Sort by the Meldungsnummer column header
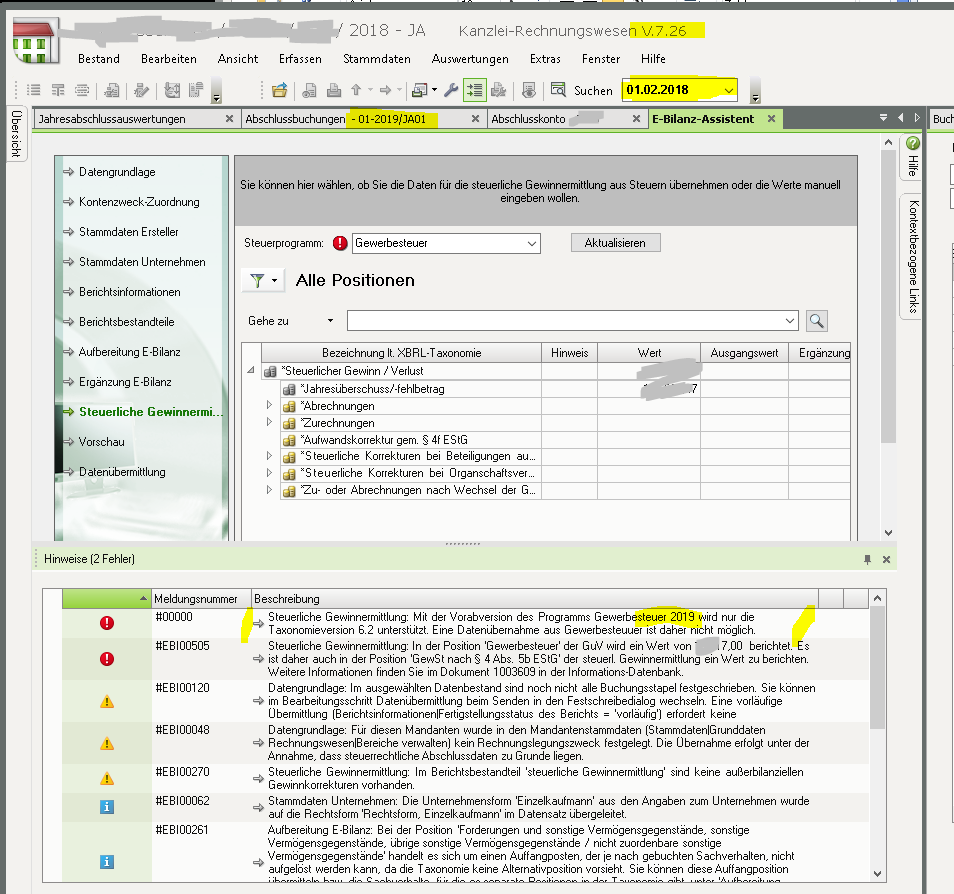 (x=201, y=599)
